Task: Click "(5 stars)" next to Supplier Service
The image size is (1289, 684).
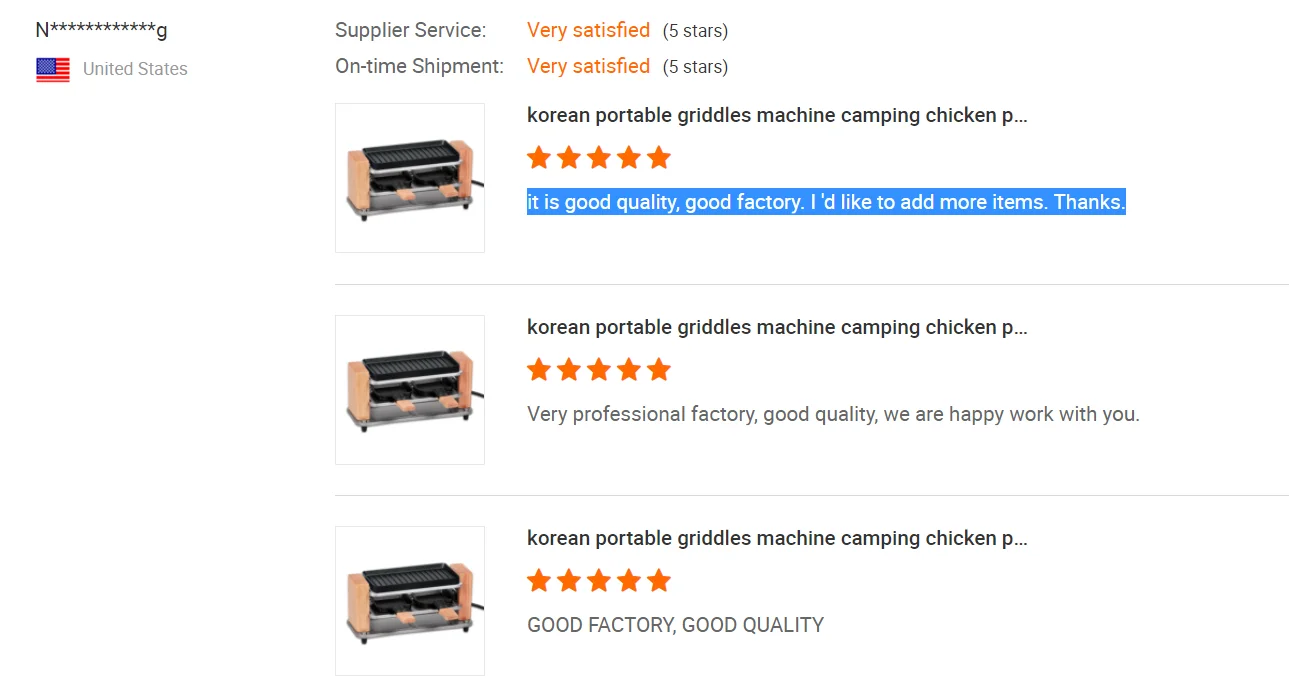Action: [x=695, y=31]
